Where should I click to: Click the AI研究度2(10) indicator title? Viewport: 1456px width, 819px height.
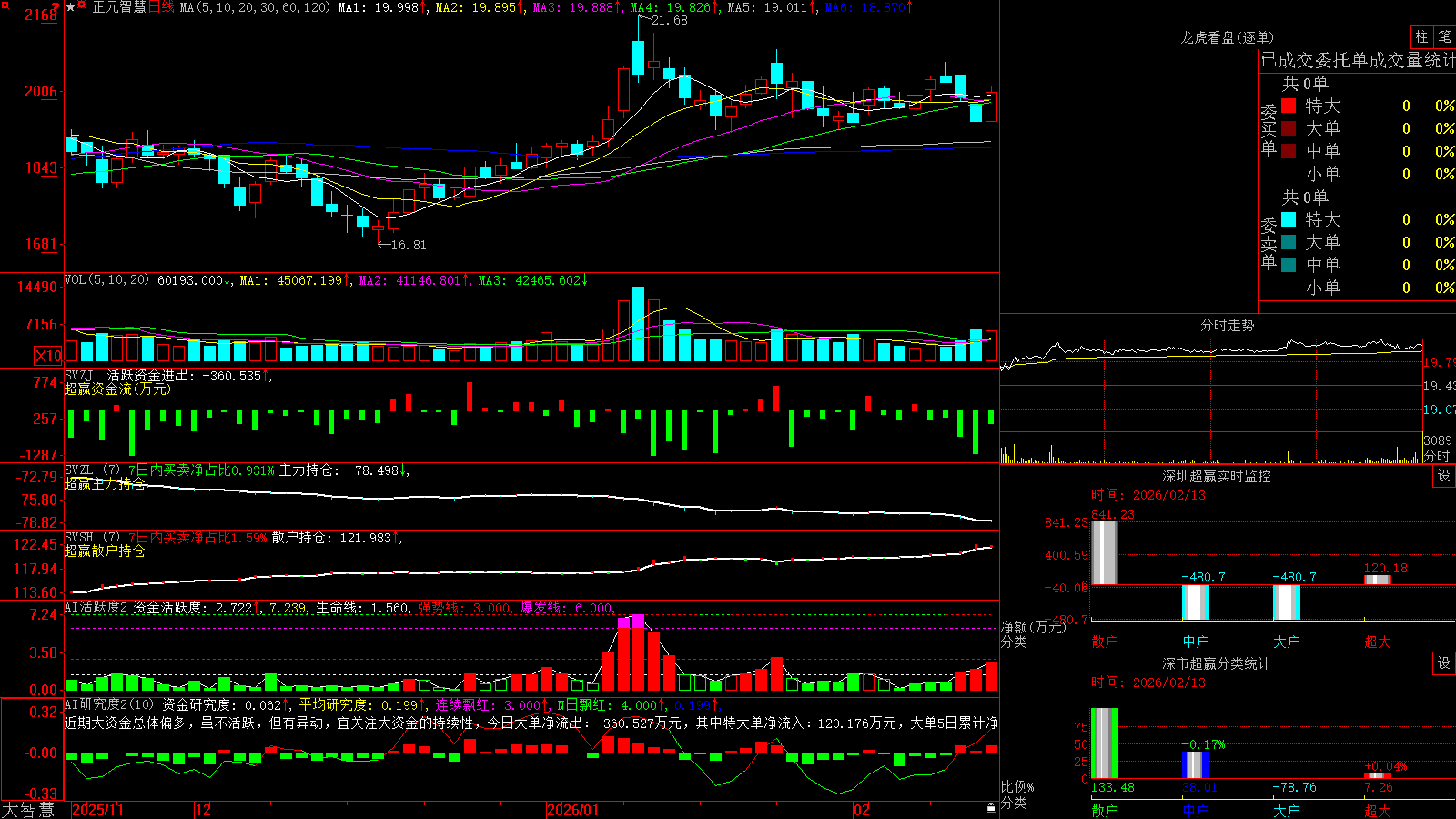[x=109, y=704]
